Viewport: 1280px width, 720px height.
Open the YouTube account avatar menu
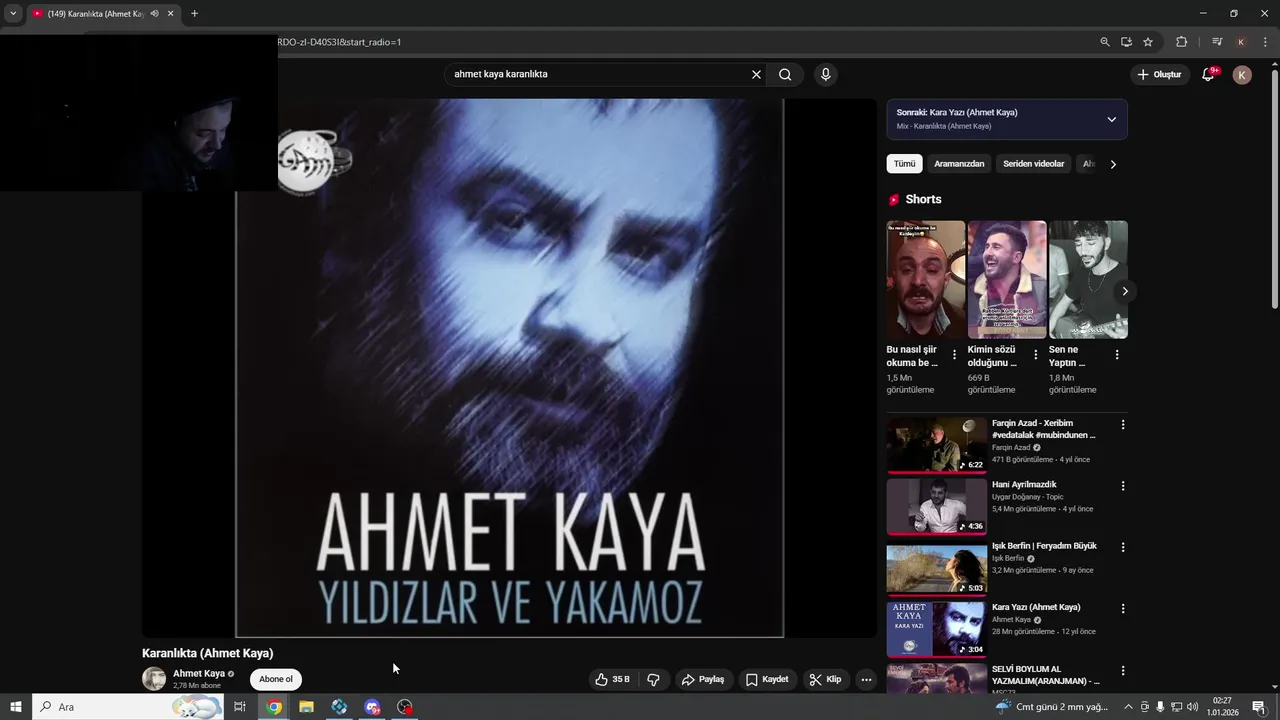tap(1242, 75)
